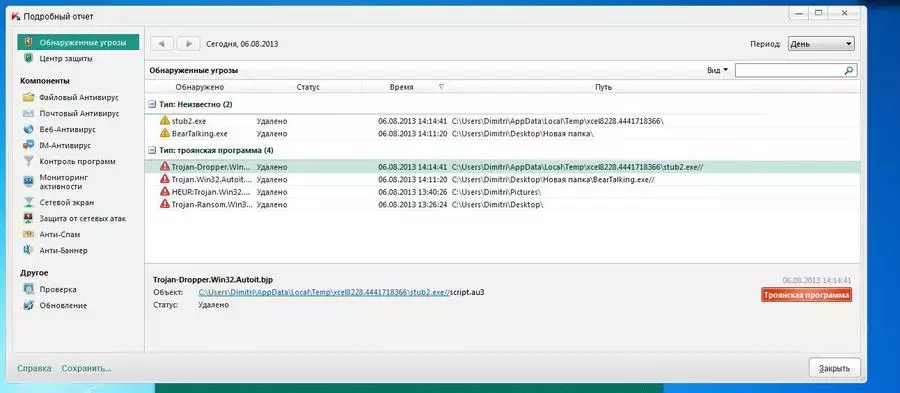Select Обнаруженные угрозы in sidebar
The width and height of the screenshot is (900, 393).
pyautogui.click(x=78, y=42)
